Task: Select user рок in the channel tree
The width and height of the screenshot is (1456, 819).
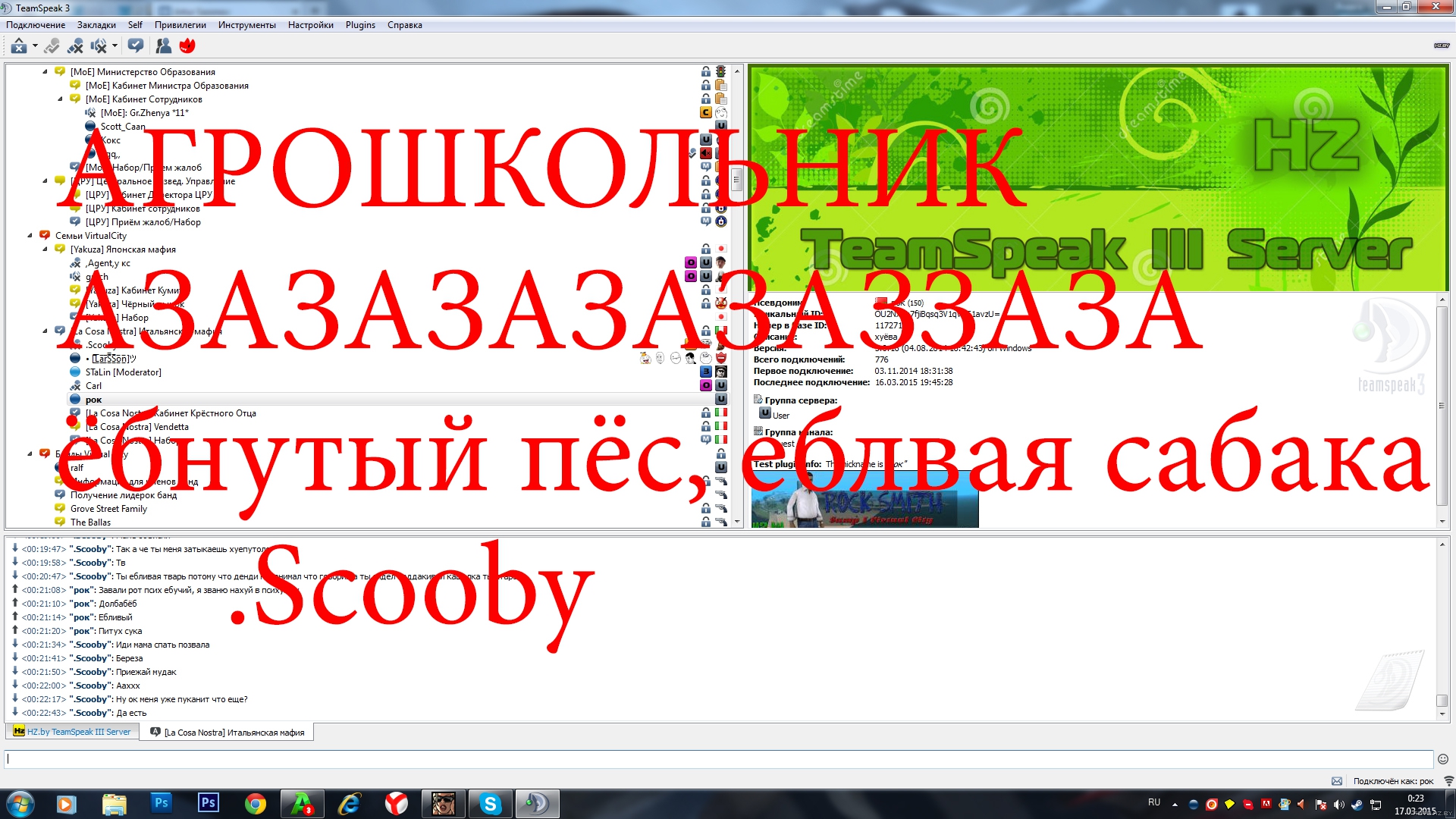Action: click(x=93, y=400)
